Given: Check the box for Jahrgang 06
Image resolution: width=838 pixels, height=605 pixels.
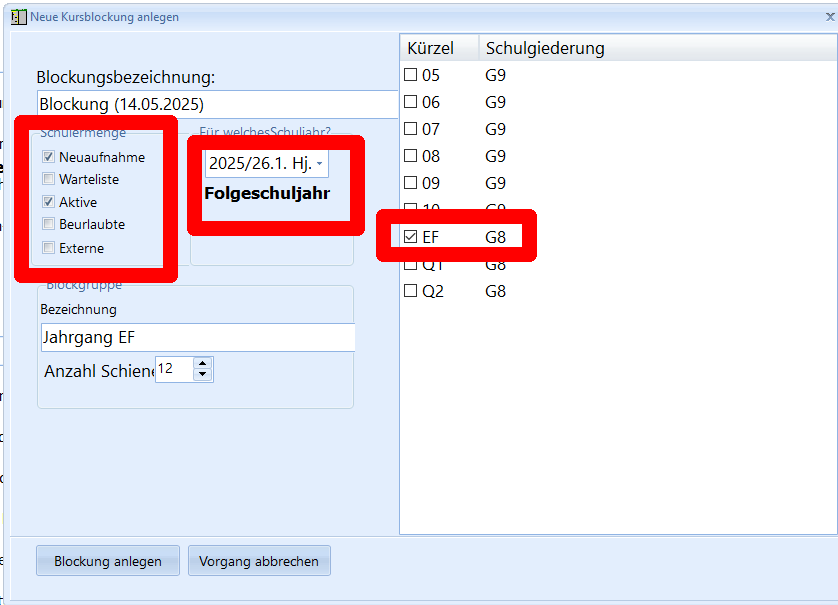Looking at the screenshot, I should [x=410, y=102].
